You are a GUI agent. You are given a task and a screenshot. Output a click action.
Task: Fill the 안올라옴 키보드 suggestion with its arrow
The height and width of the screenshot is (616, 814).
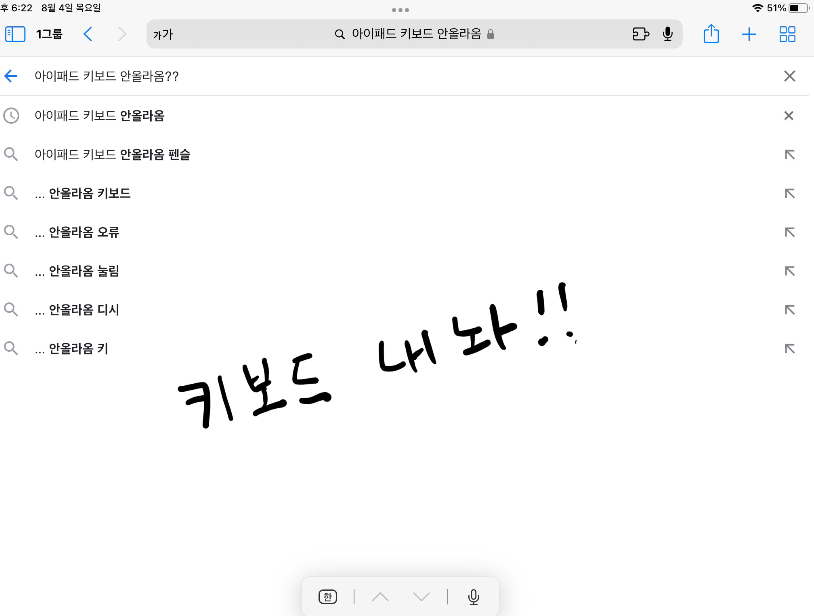[x=790, y=194]
